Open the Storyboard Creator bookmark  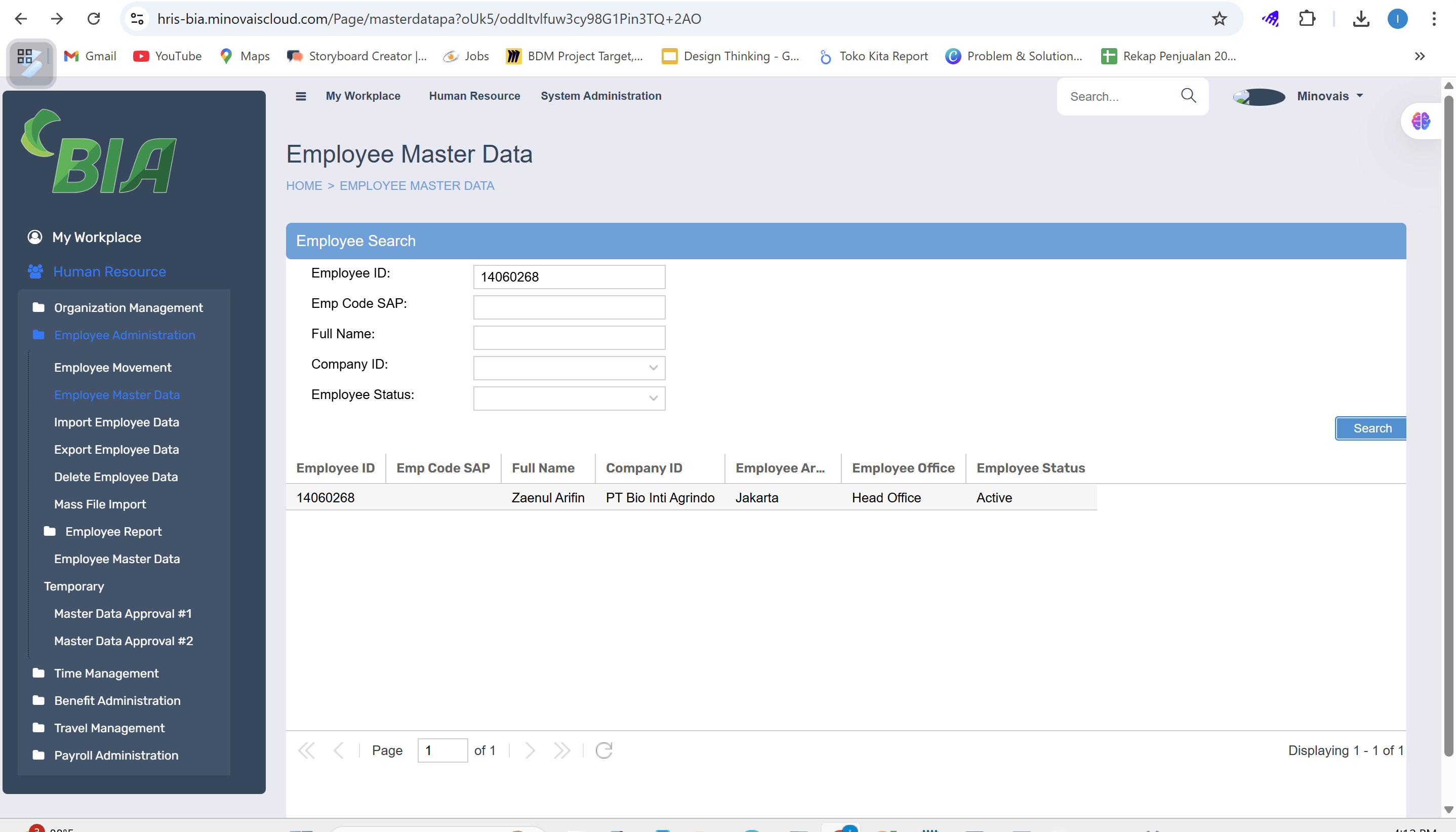[357, 56]
